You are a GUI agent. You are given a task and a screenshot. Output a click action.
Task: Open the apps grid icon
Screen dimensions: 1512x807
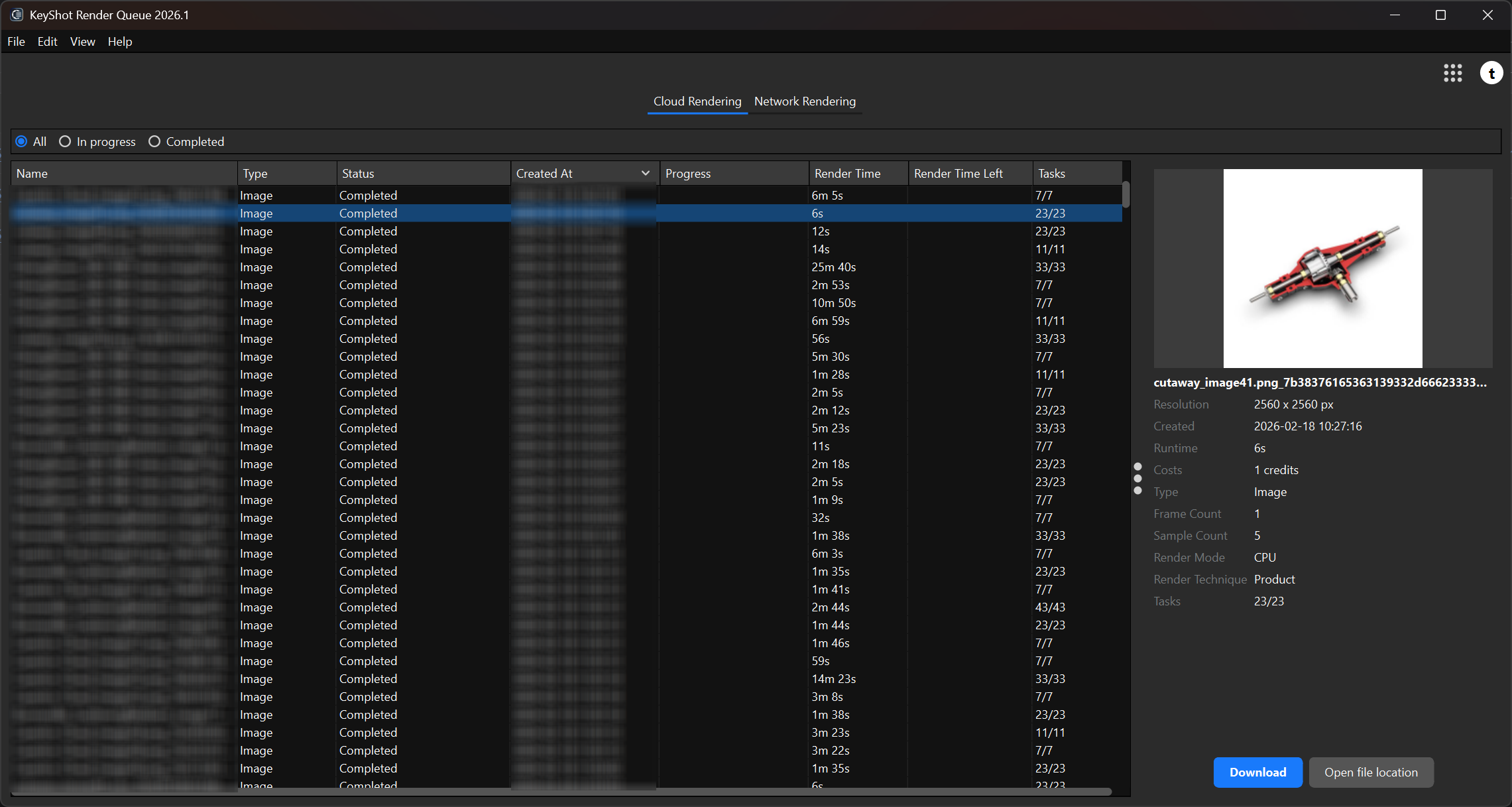pyautogui.click(x=1452, y=73)
